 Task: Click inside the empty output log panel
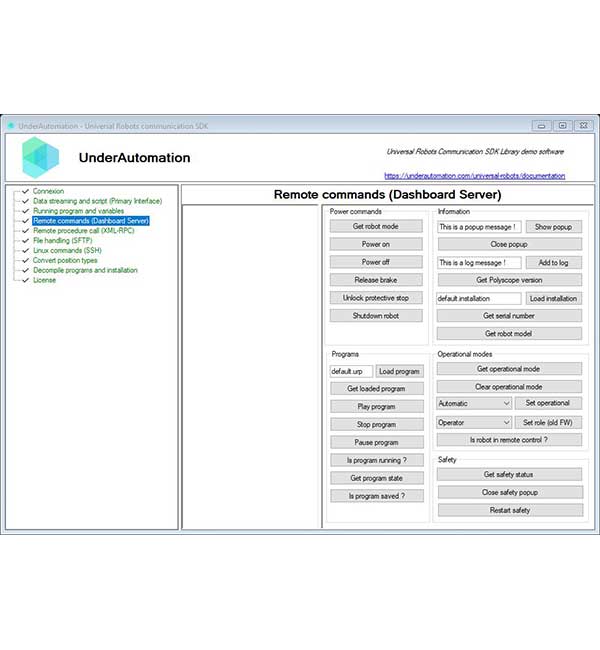[x=250, y=367]
